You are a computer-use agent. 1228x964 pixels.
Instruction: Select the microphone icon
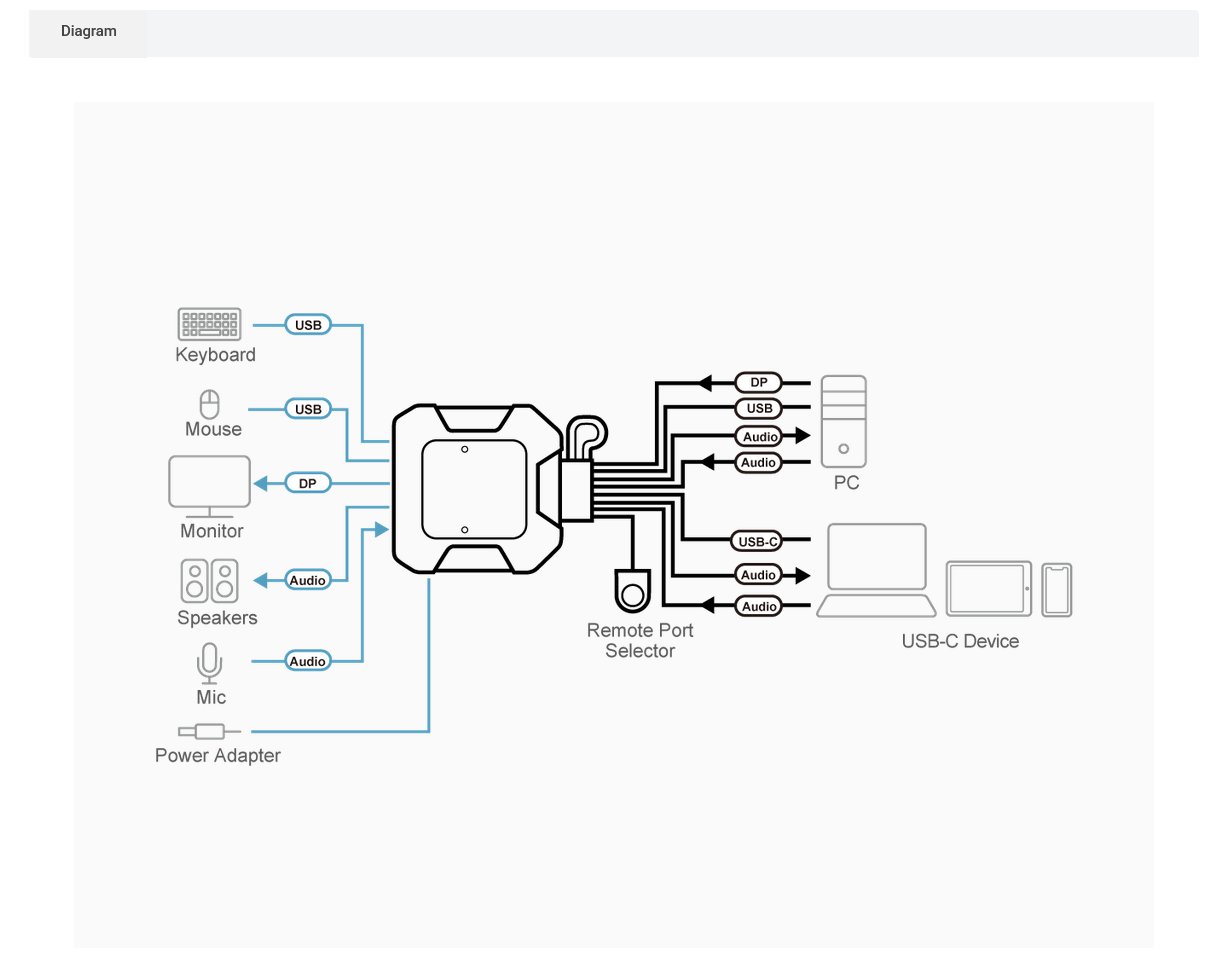point(209,663)
